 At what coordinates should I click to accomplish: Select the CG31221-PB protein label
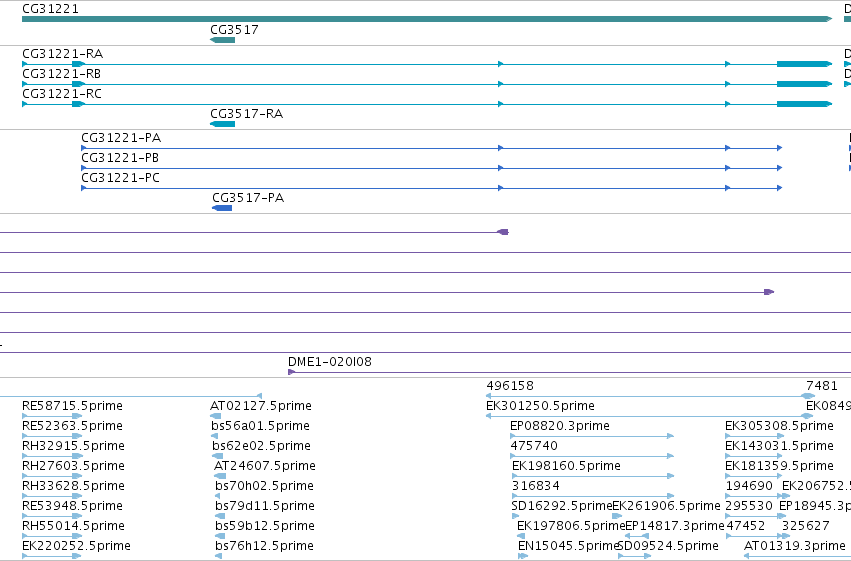120,158
